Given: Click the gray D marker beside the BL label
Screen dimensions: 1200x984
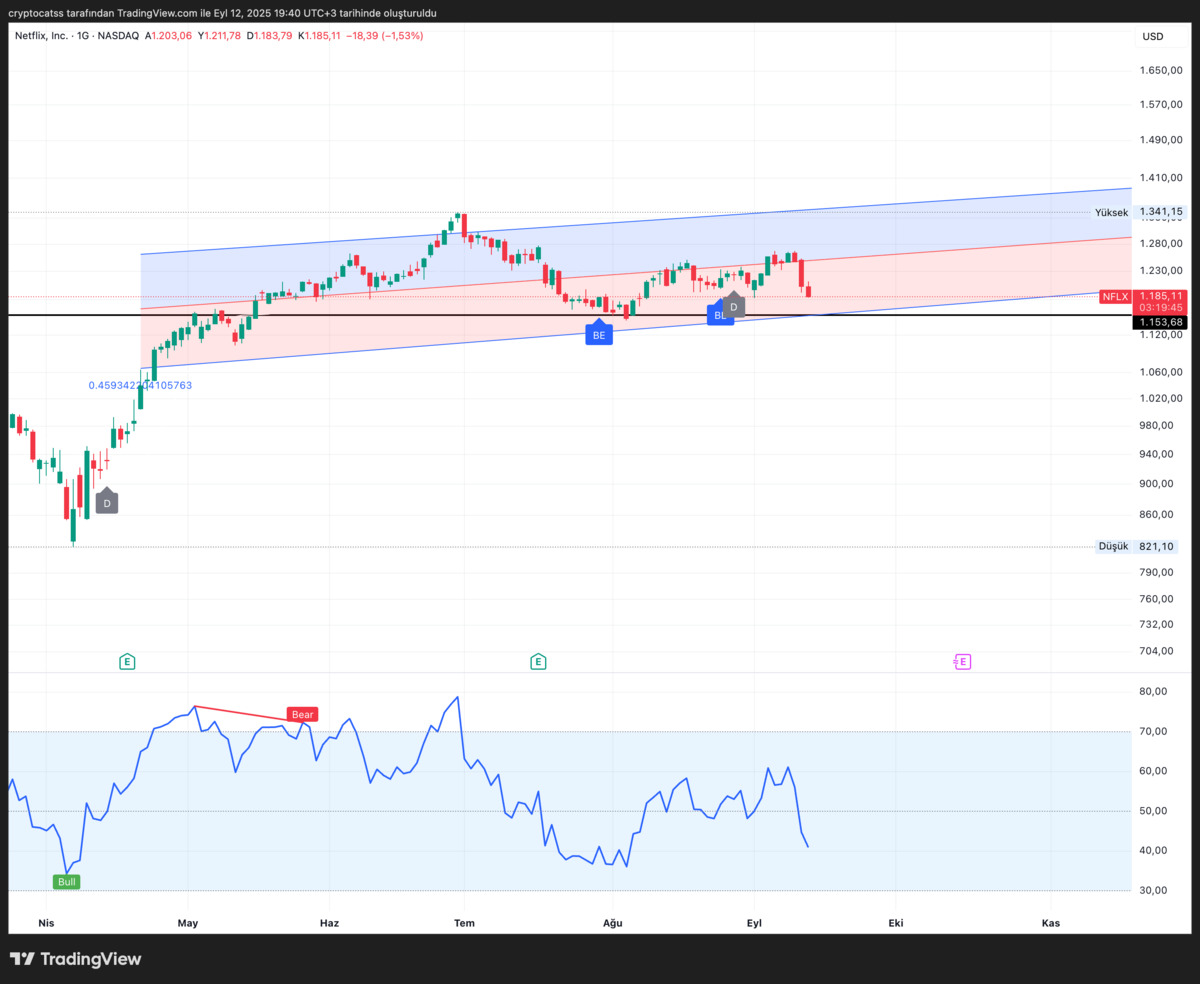Looking at the screenshot, I should pos(734,306).
